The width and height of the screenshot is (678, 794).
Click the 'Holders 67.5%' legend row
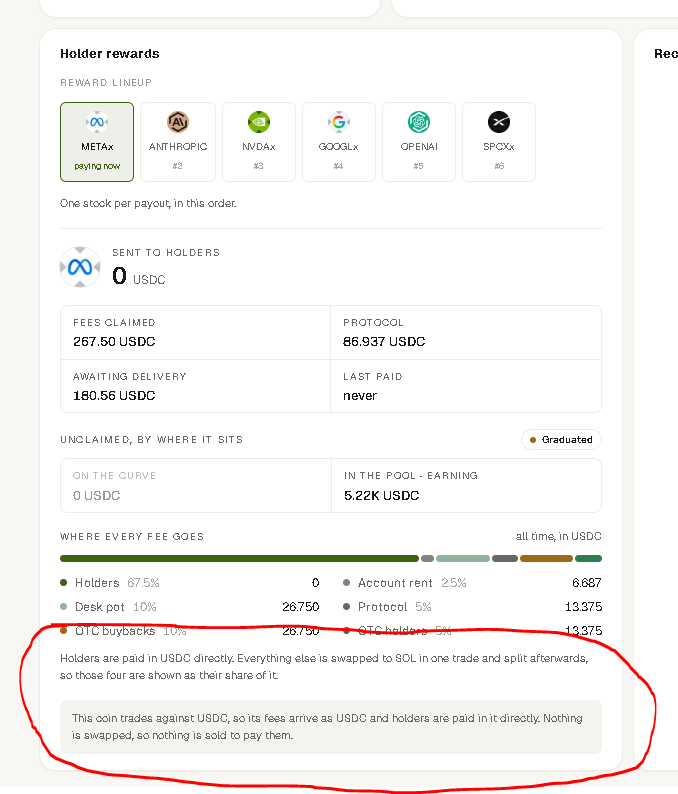190,583
